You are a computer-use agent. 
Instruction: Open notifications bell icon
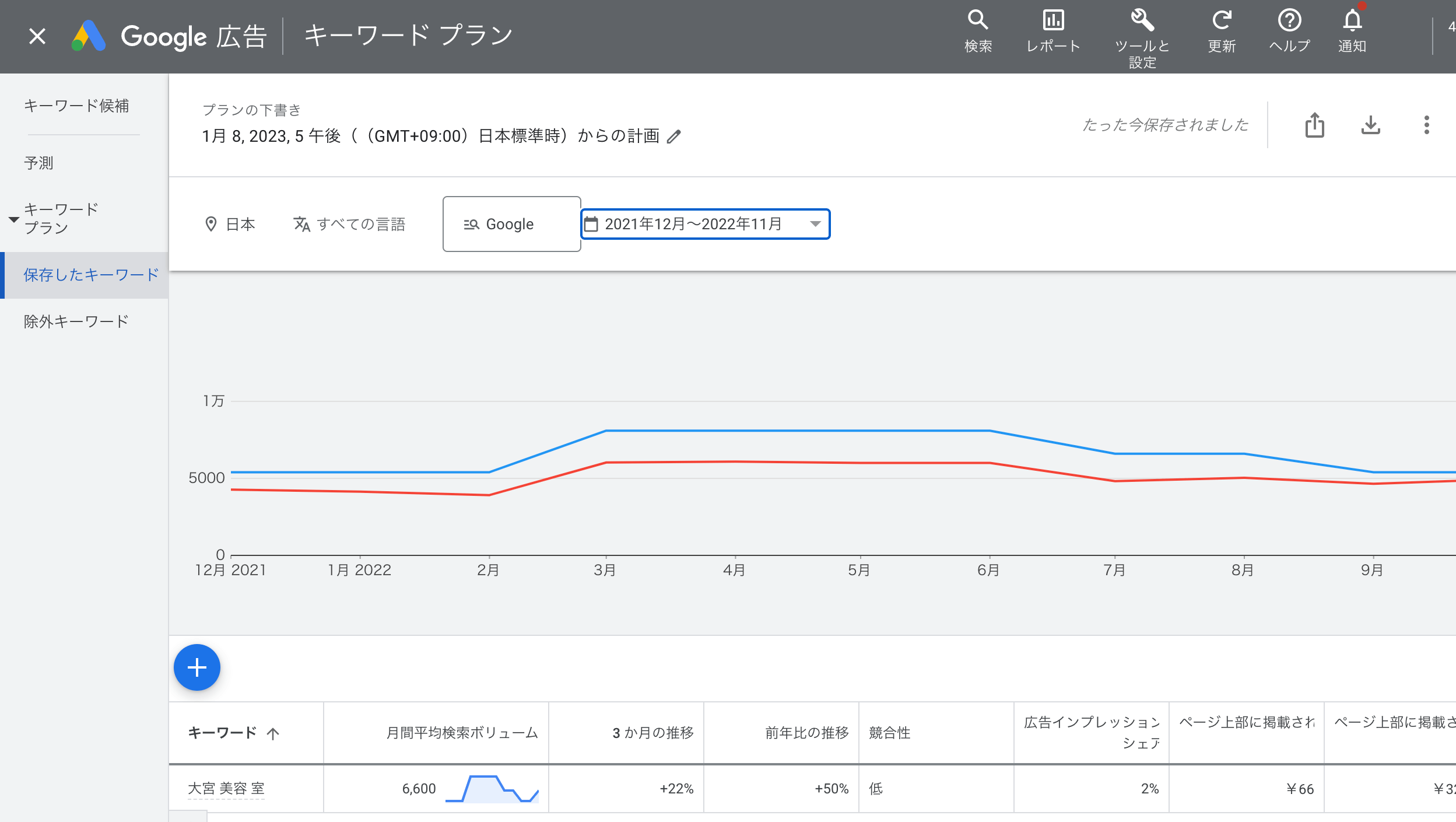pos(1352,21)
